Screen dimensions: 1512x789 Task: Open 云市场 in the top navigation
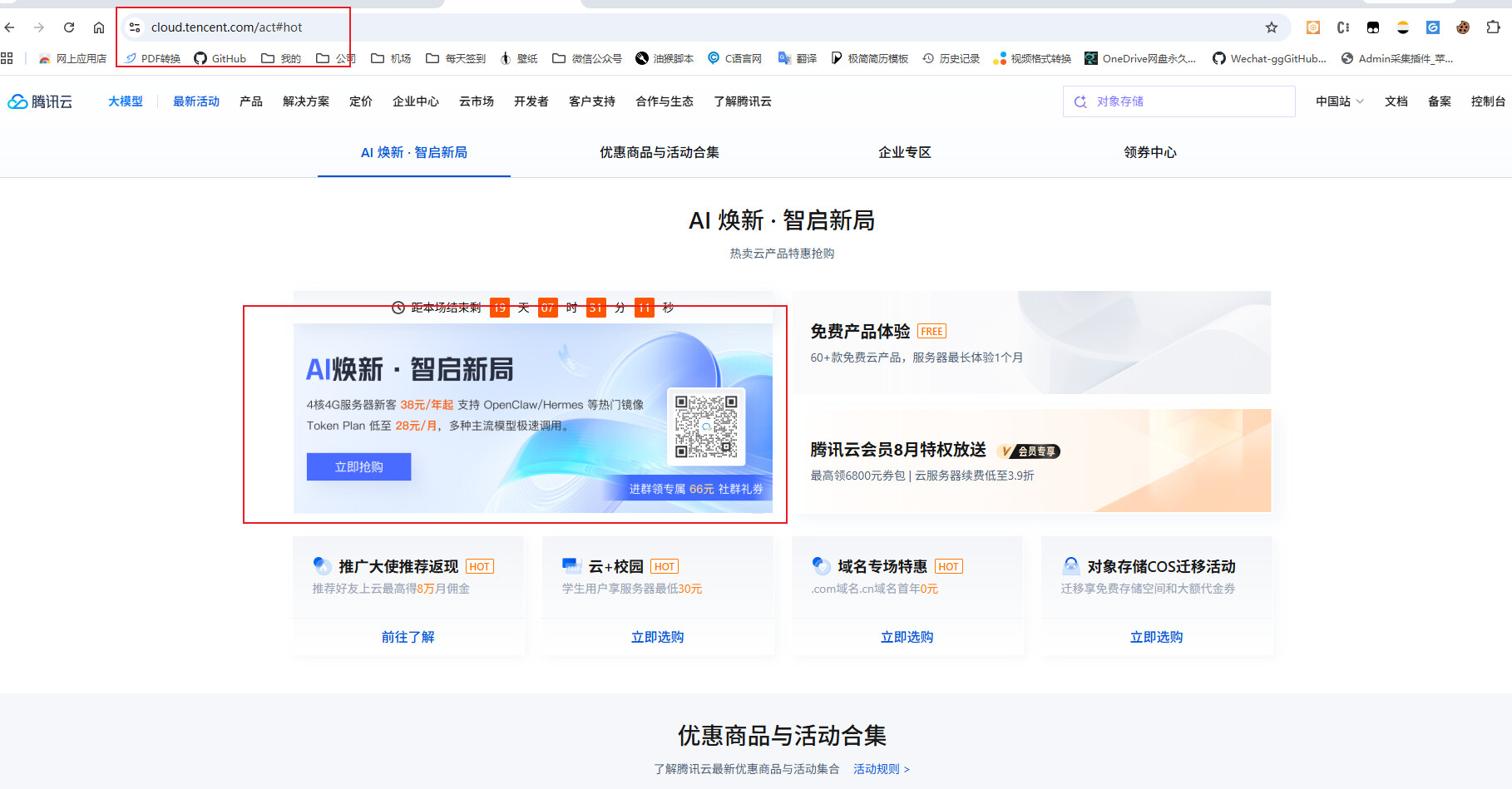coord(477,101)
